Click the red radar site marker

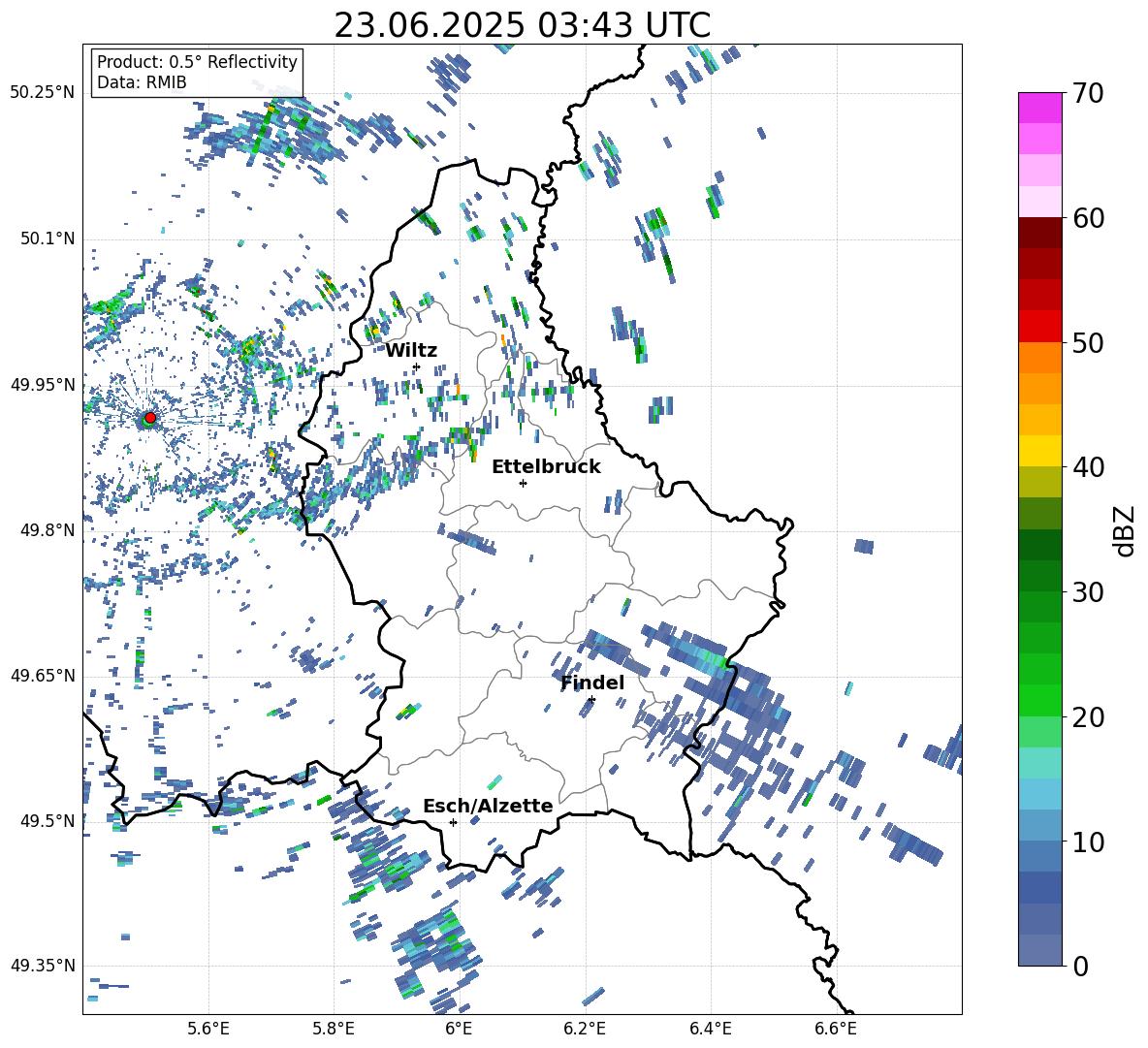150,418
